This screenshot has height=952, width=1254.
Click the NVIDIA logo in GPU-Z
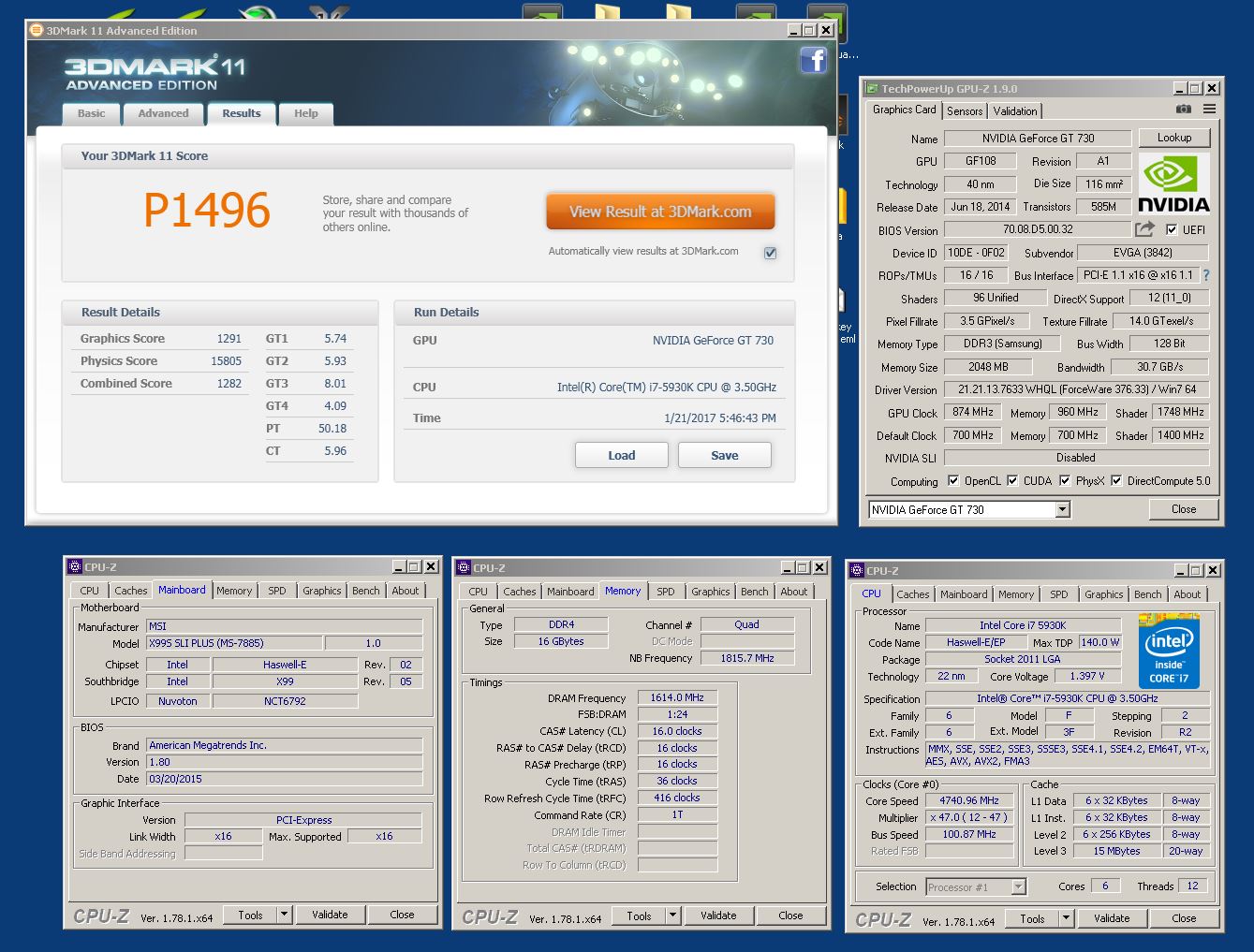tap(1173, 183)
